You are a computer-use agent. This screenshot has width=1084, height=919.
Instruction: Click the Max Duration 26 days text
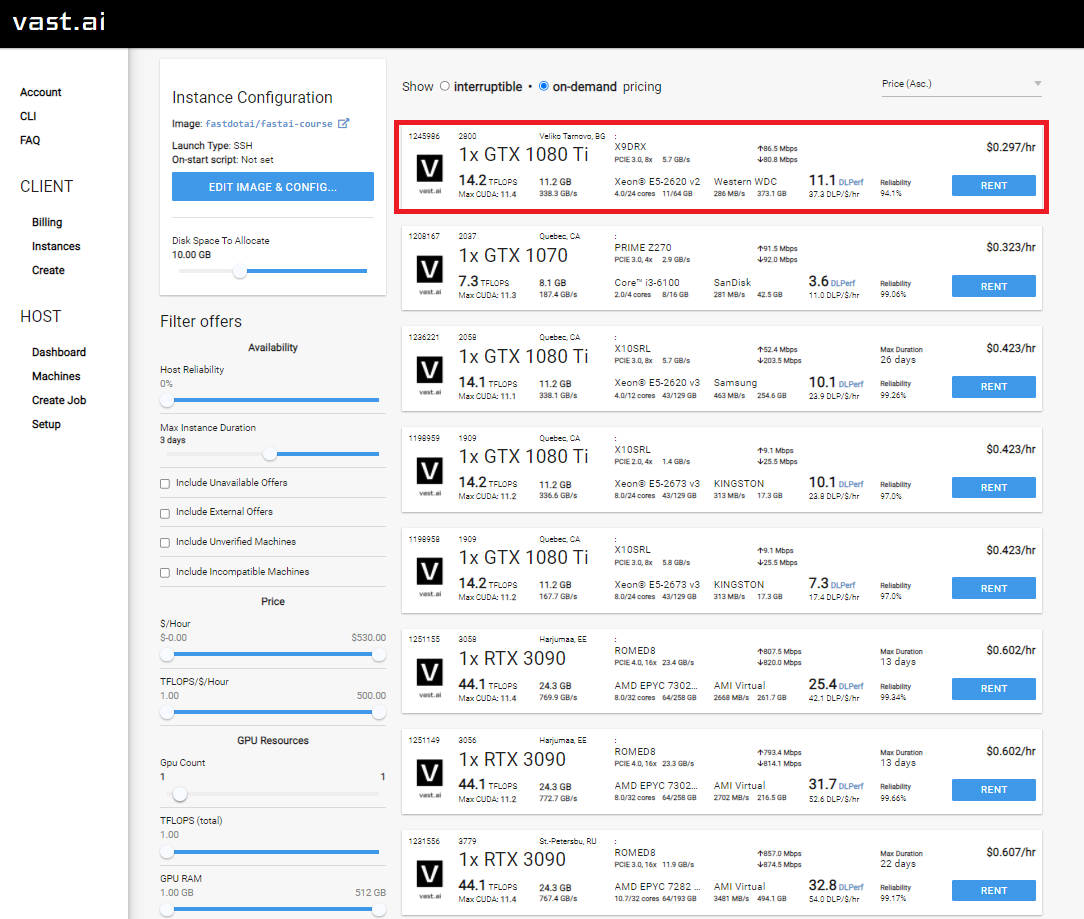pos(901,355)
